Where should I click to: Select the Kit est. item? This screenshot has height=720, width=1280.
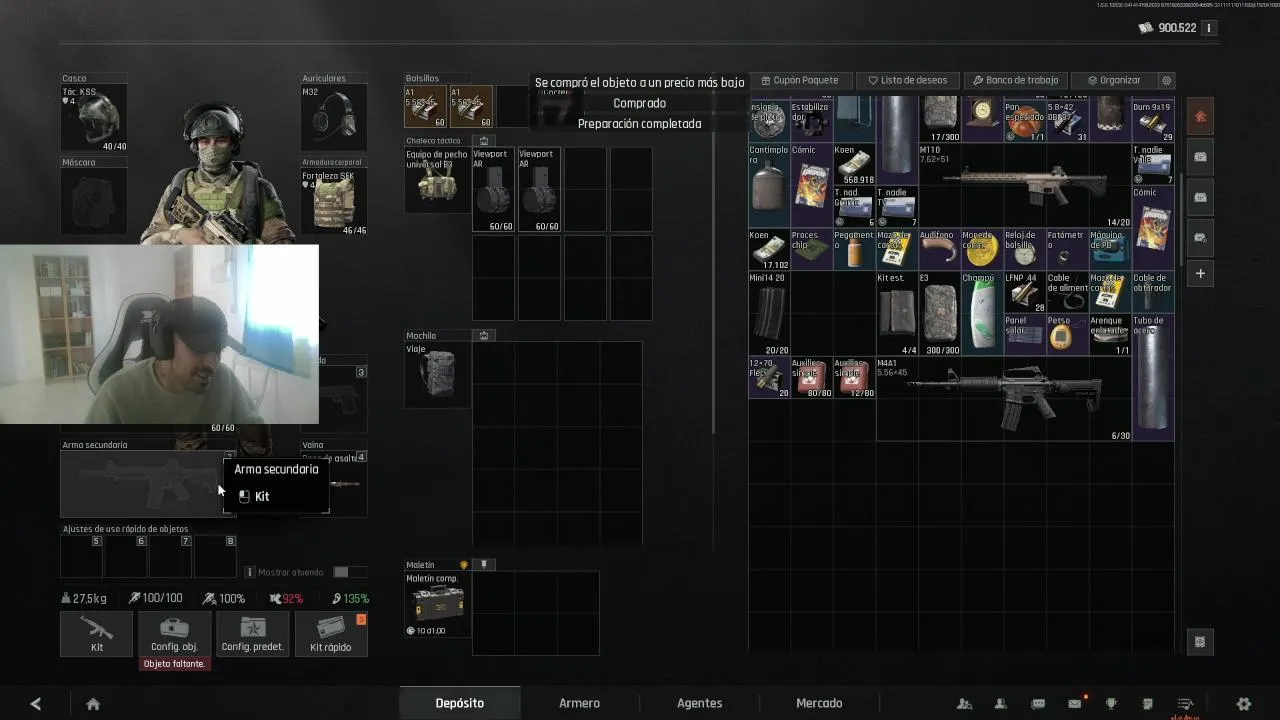(x=897, y=313)
